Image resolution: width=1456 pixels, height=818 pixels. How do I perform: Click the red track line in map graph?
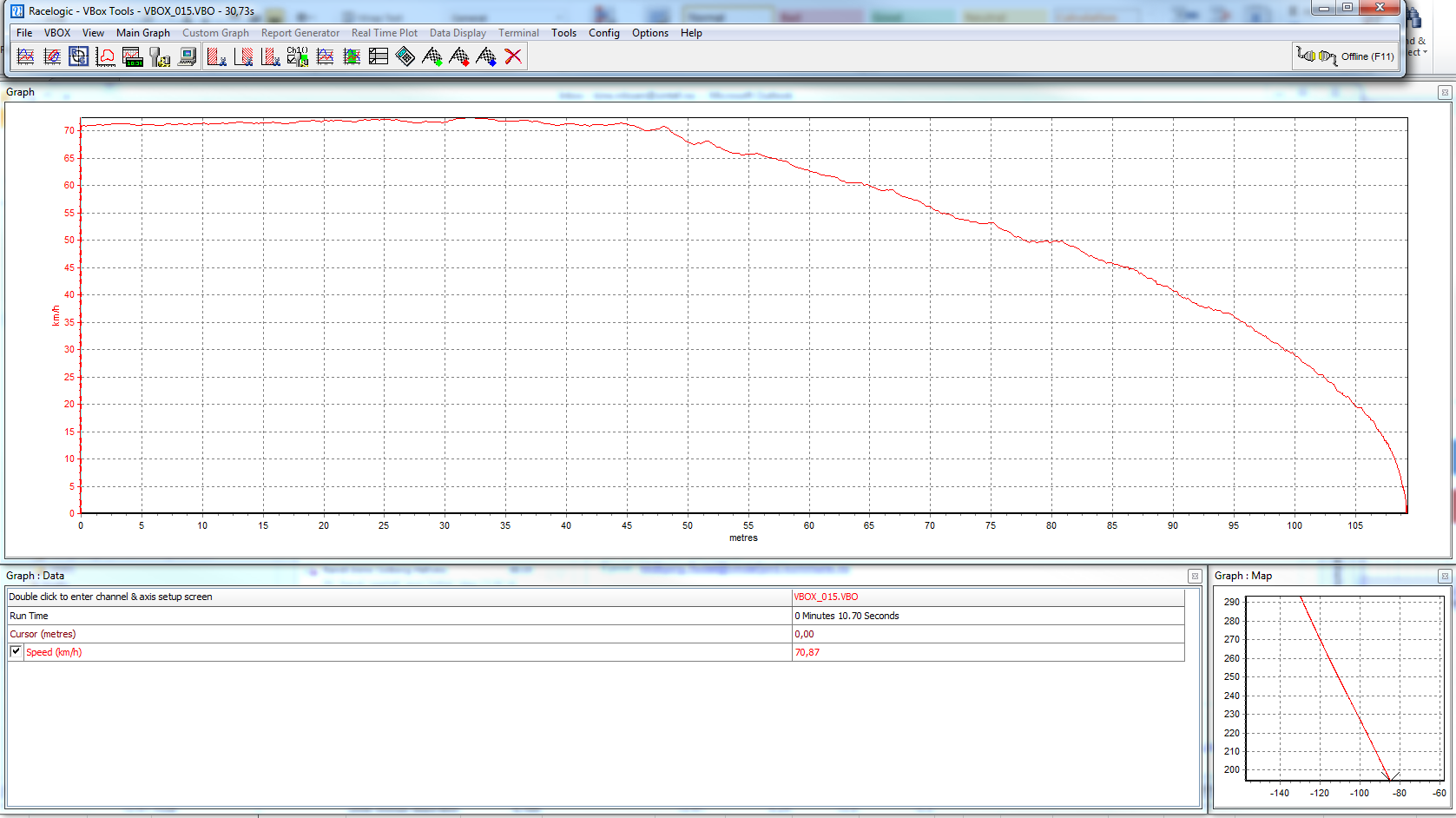point(1344,686)
